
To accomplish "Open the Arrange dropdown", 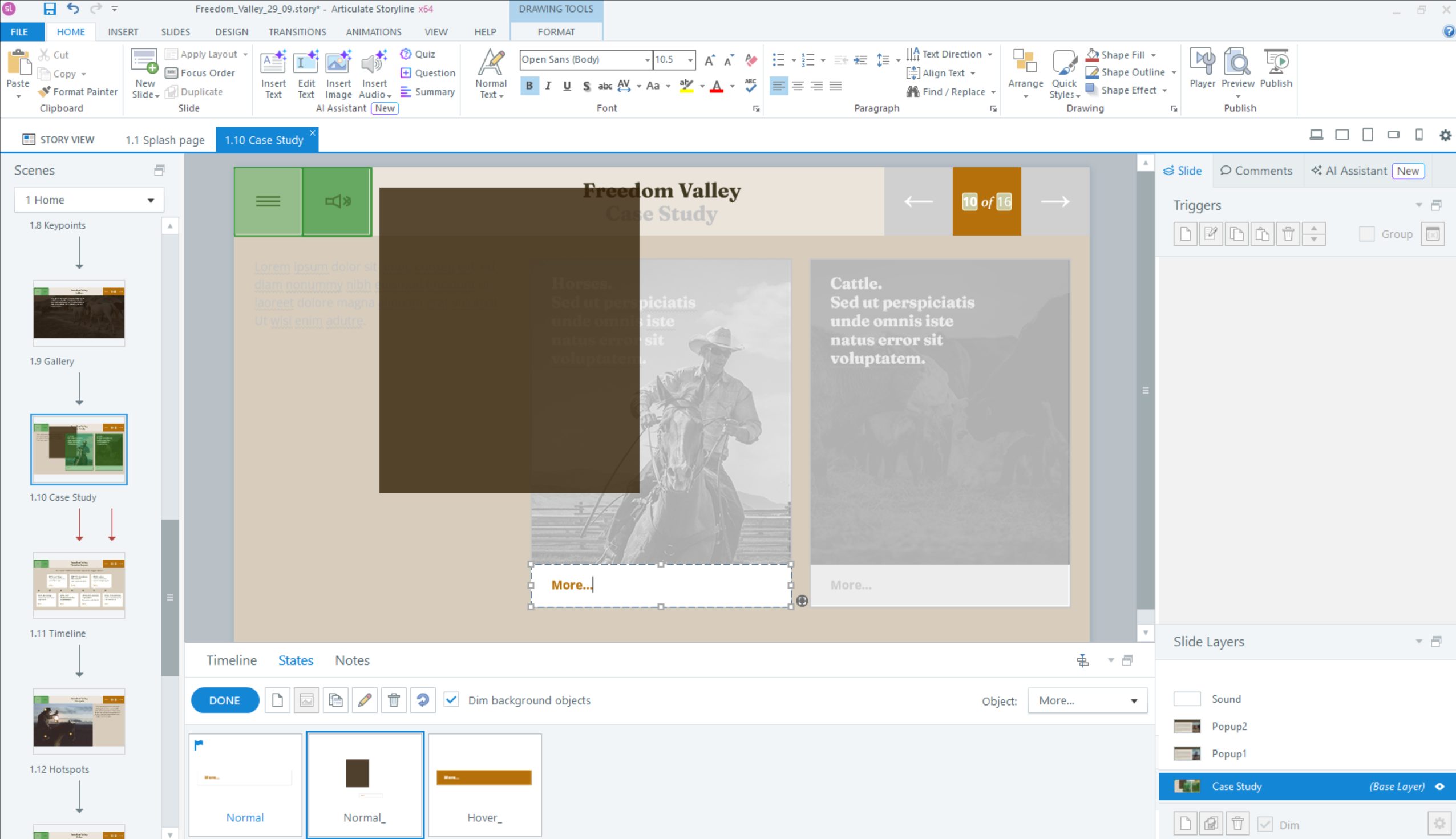I will pos(1025,74).
